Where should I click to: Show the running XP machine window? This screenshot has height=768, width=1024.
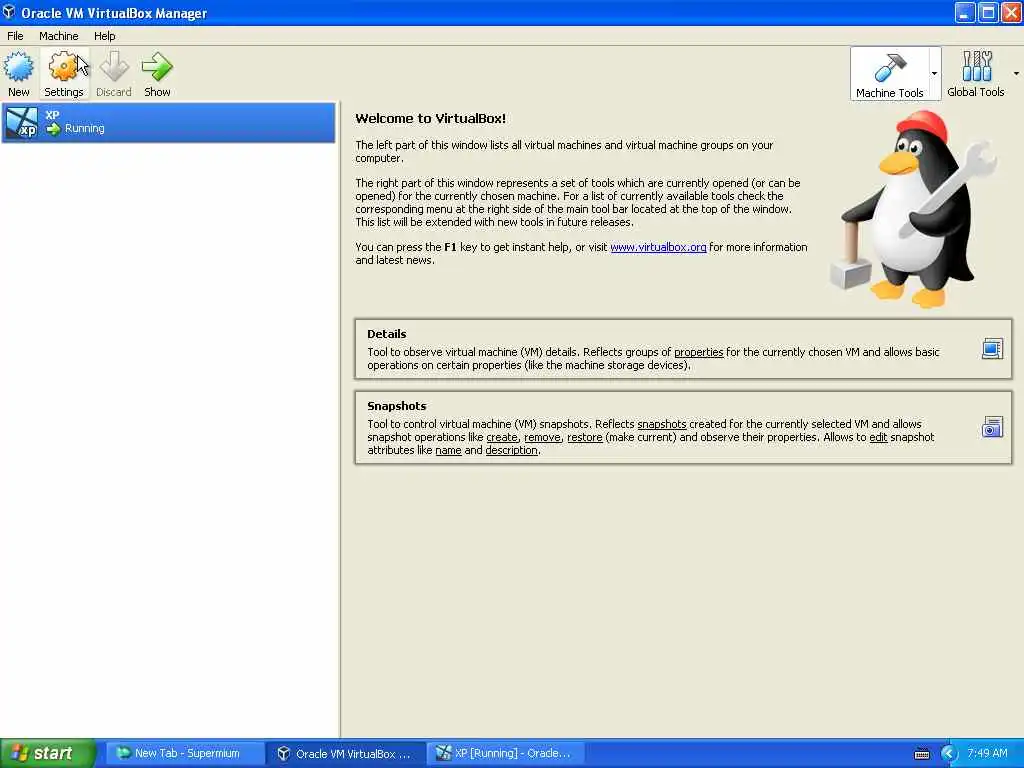pyautogui.click(x=157, y=74)
